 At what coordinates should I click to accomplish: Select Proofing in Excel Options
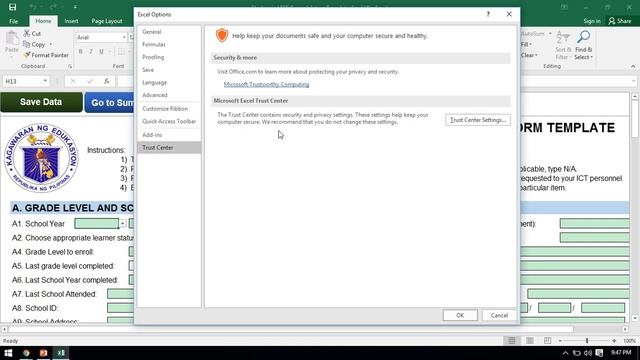(x=169, y=57)
